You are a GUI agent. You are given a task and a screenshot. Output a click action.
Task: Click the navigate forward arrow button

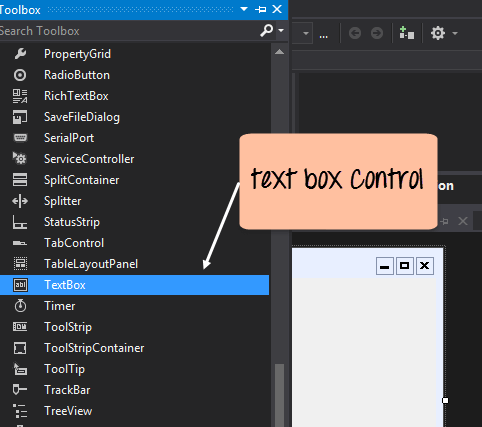(x=377, y=33)
